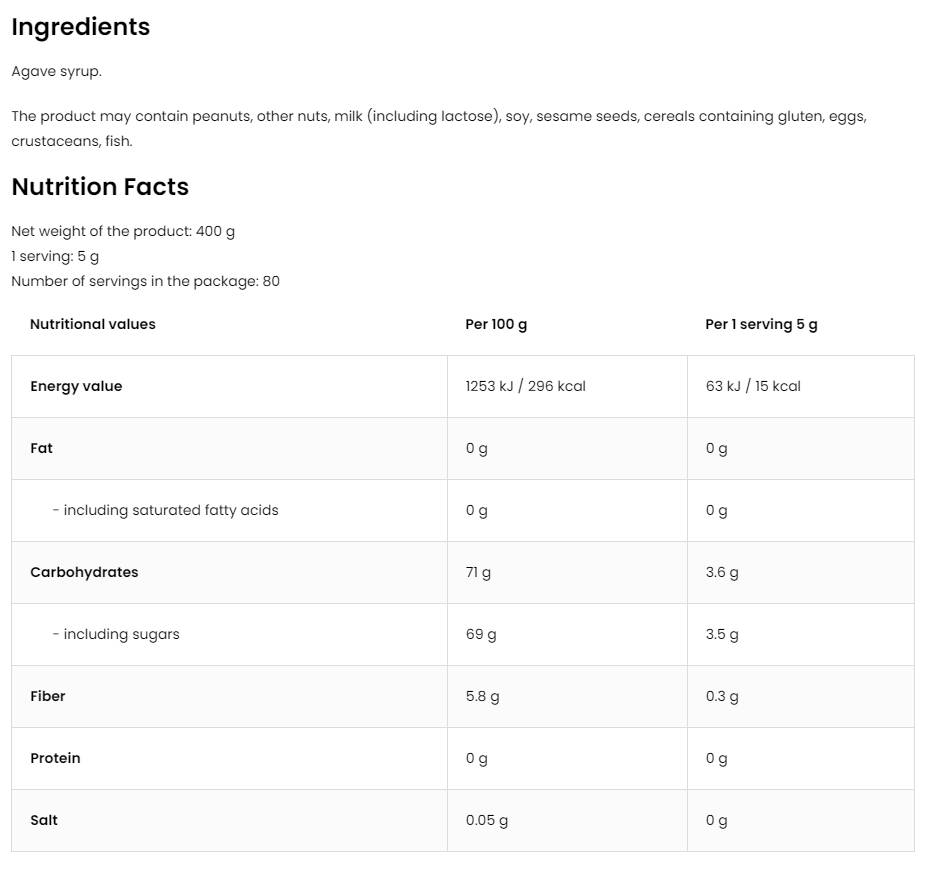Screen dimensions: 934x874
Task: Select the 71 g carbohydrates value
Action: pos(478,572)
